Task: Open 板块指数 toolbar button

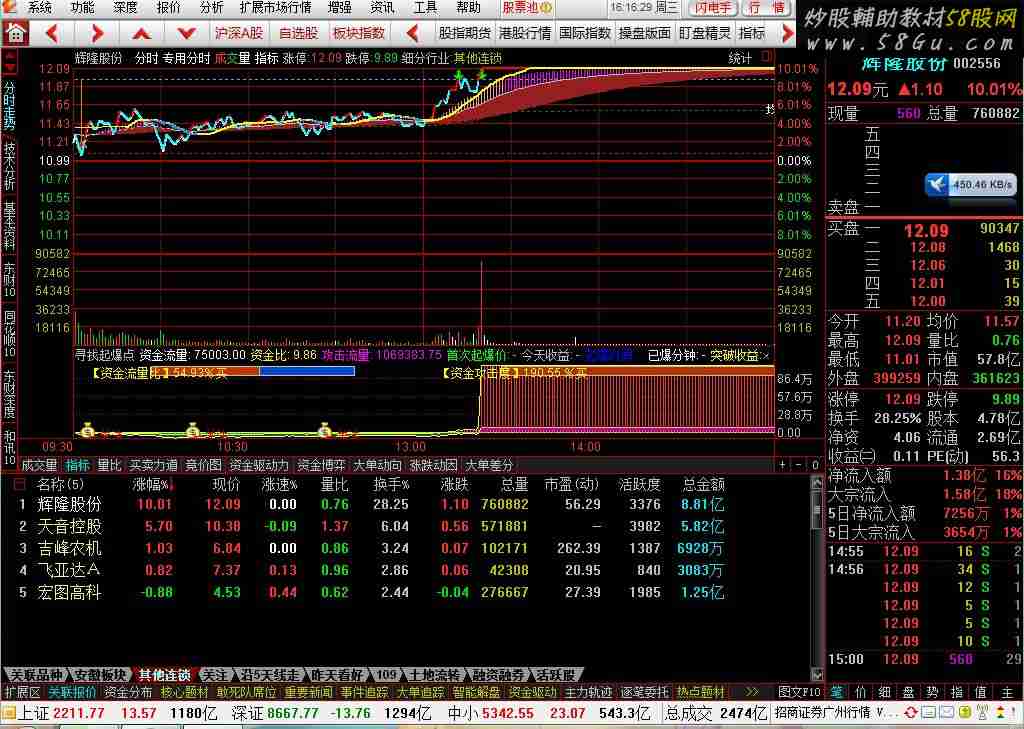Action: (x=359, y=33)
